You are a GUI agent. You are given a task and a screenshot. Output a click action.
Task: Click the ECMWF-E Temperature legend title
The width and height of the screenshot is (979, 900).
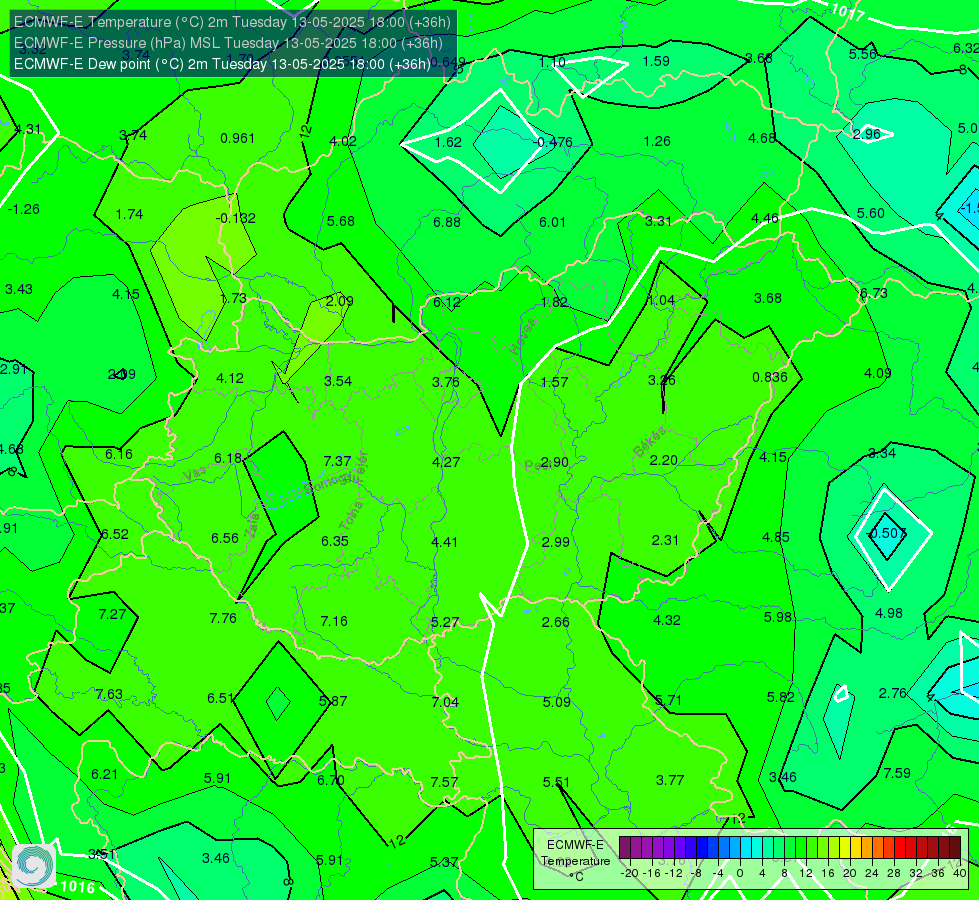[575, 853]
